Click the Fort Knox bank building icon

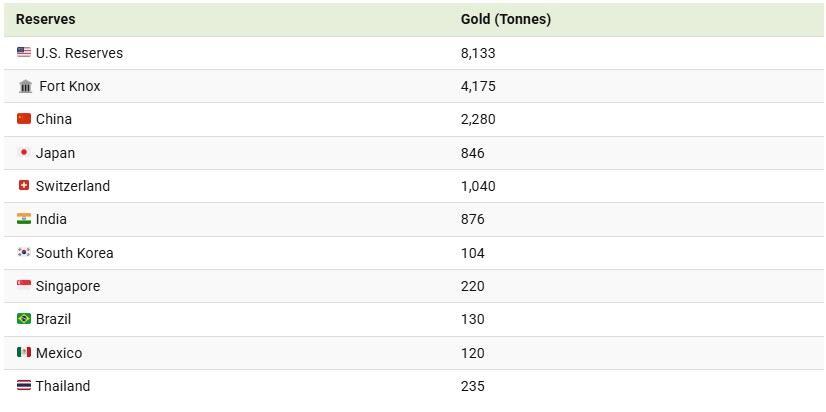tap(26, 87)
